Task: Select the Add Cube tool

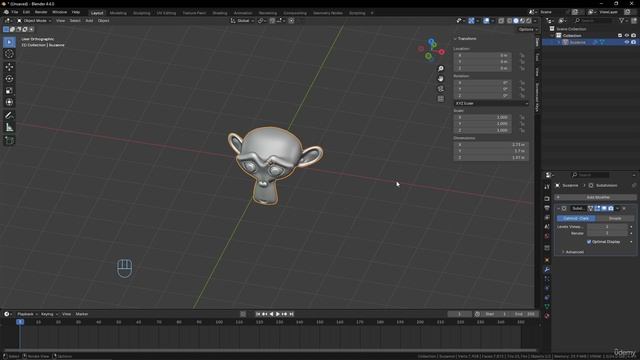Action: (x=9, y=141)
